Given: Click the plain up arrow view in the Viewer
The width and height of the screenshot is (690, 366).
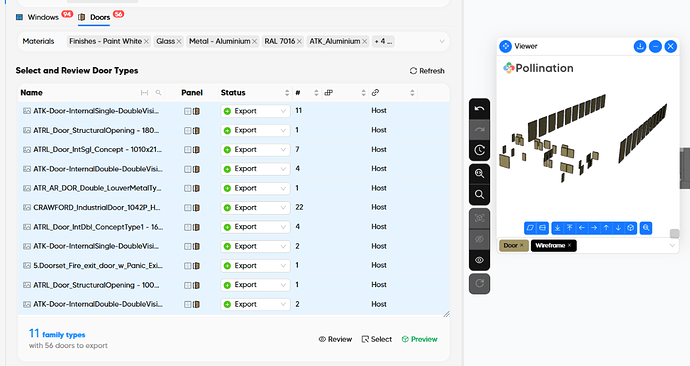Looking at the screenshot, I should [x=606, y=228].
